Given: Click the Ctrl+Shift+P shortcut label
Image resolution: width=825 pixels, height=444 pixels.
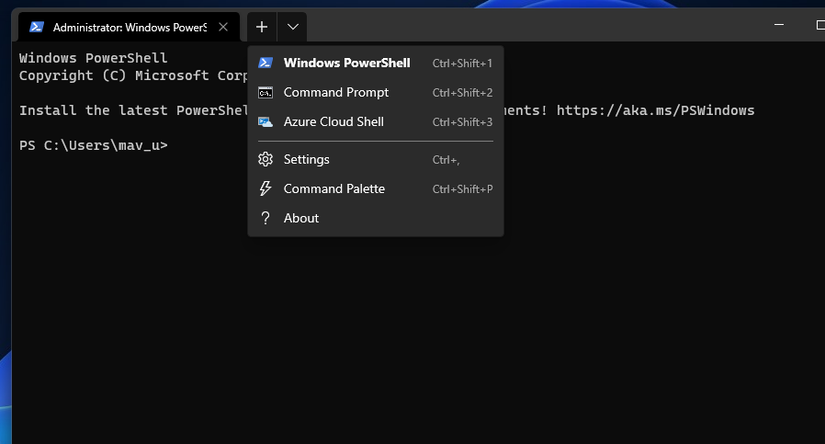Looking at the screenshot, I should [x=462, y=189].
